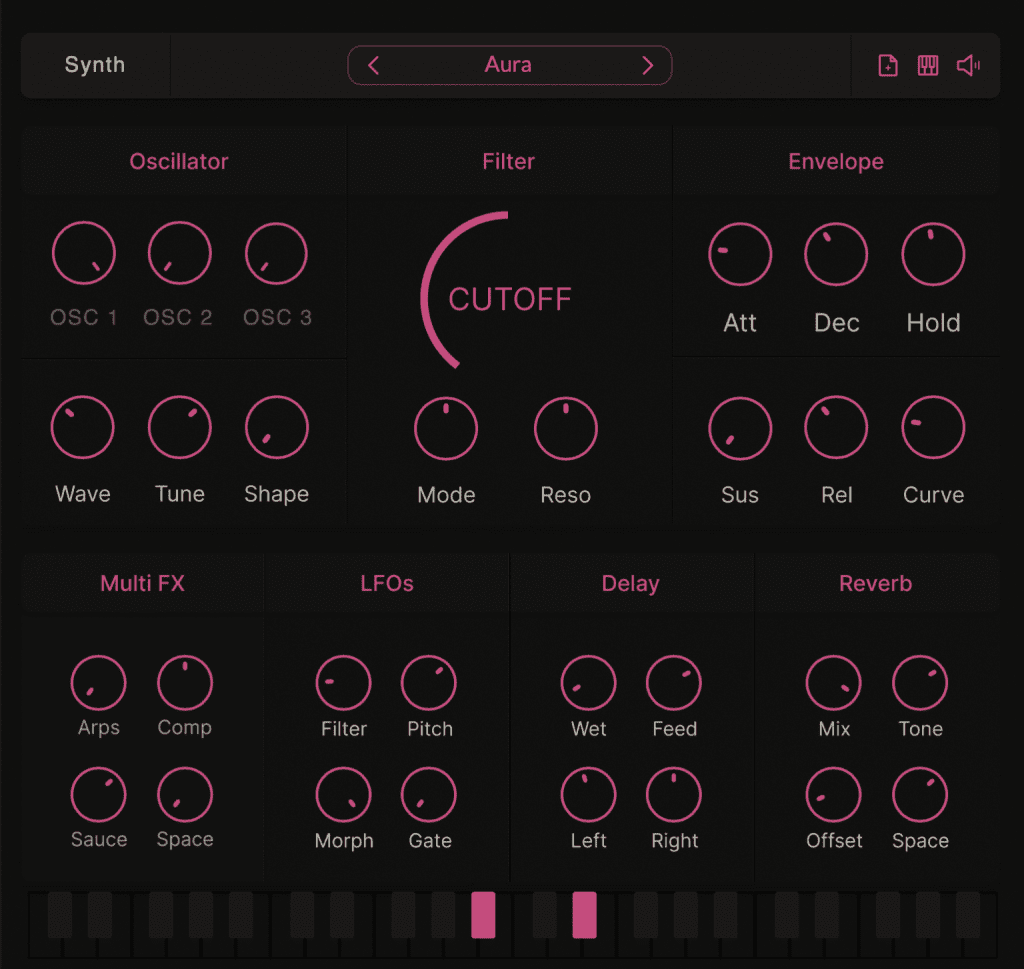Click the Curve envelope knob
The width and height of the screenshot is (1024, 969).
933,428
